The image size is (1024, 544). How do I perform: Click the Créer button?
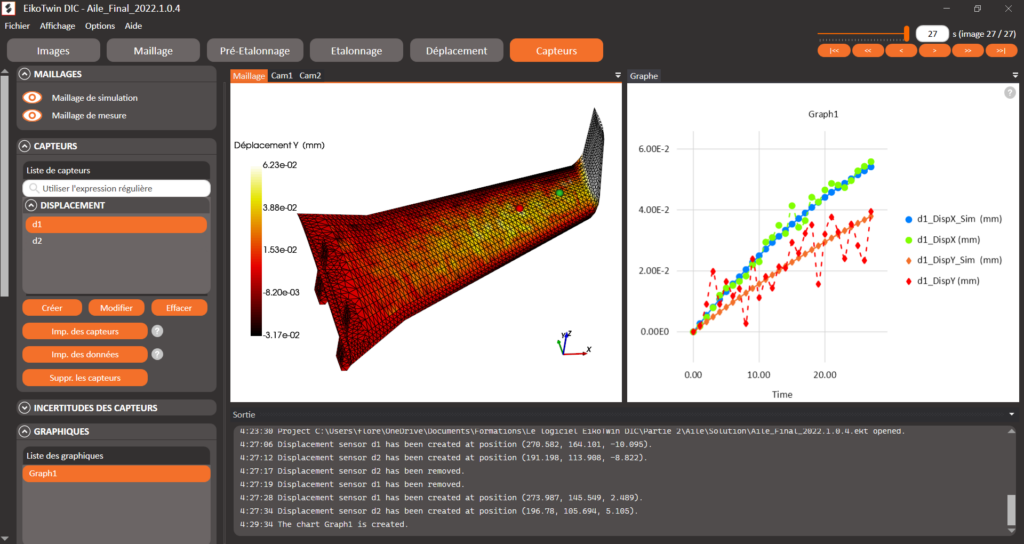52,308
